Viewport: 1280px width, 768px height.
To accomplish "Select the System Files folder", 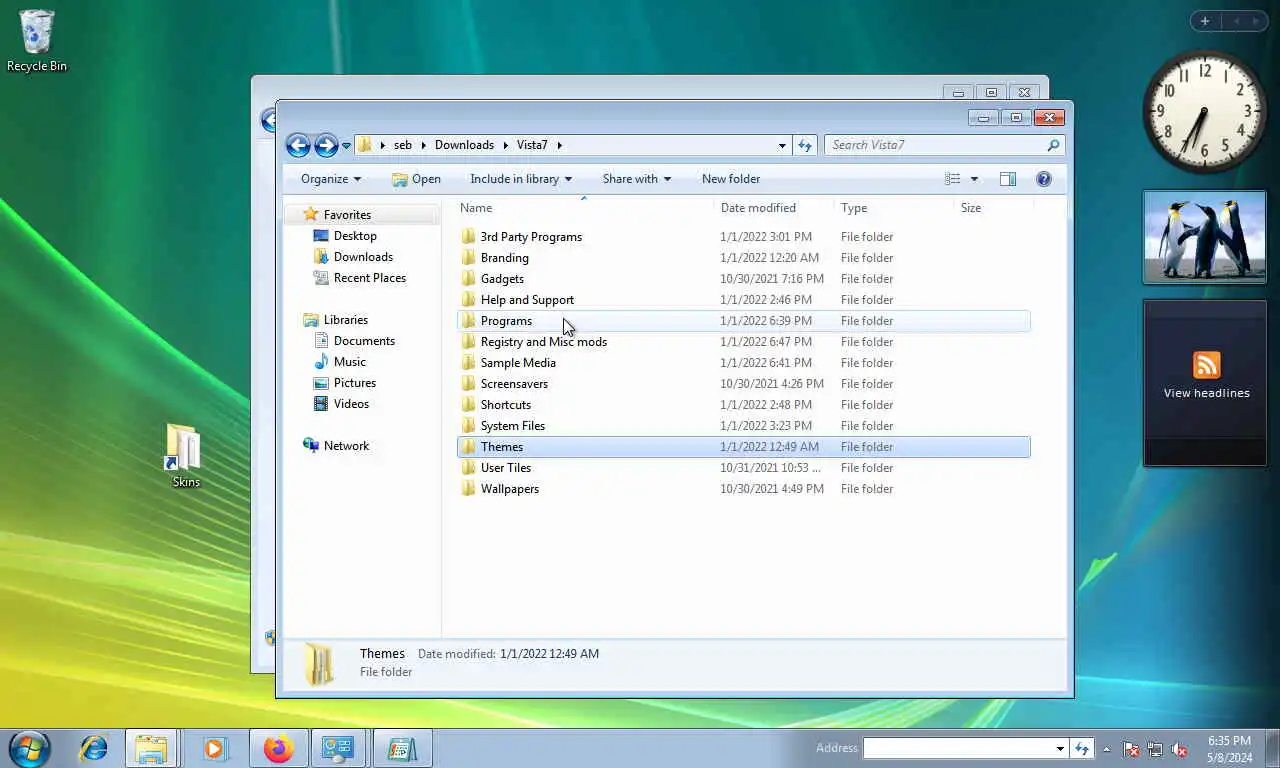I will tap(513, 426).
